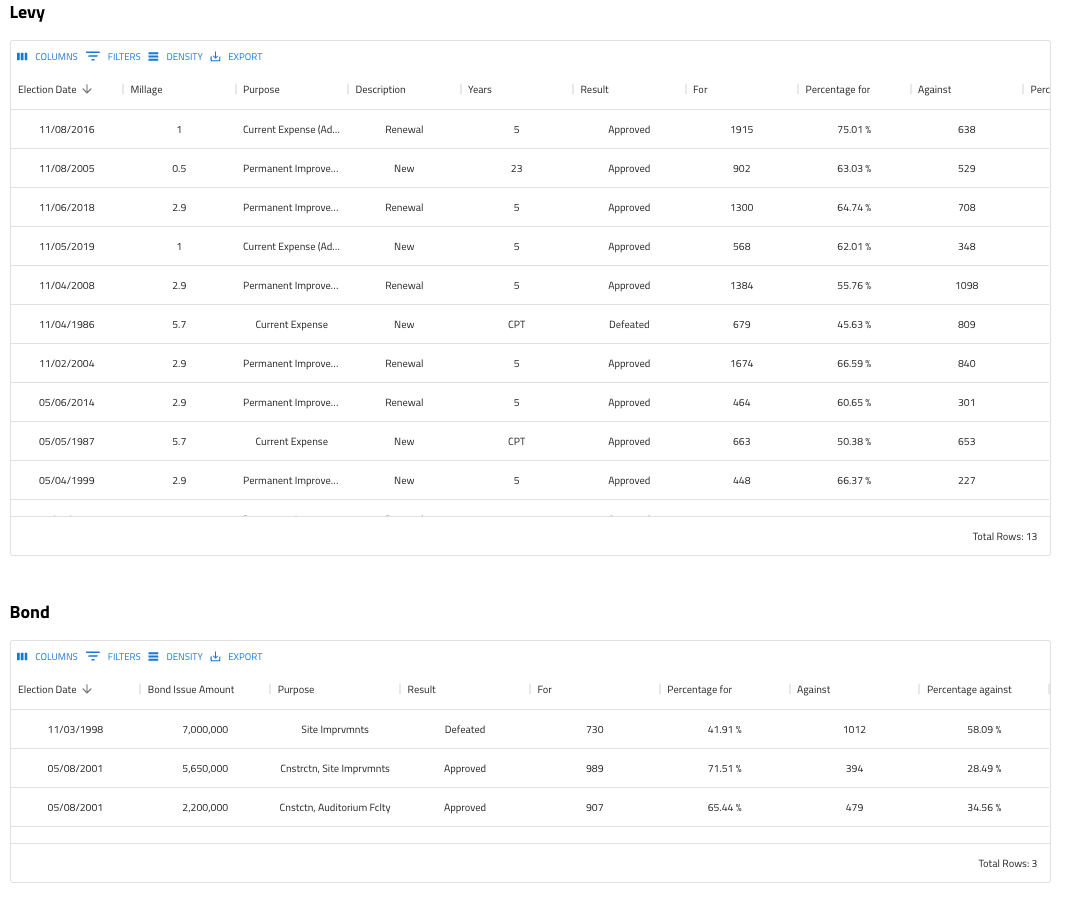
Task: Sort Bond table by Bond Issue Amount
Action: 190,690
